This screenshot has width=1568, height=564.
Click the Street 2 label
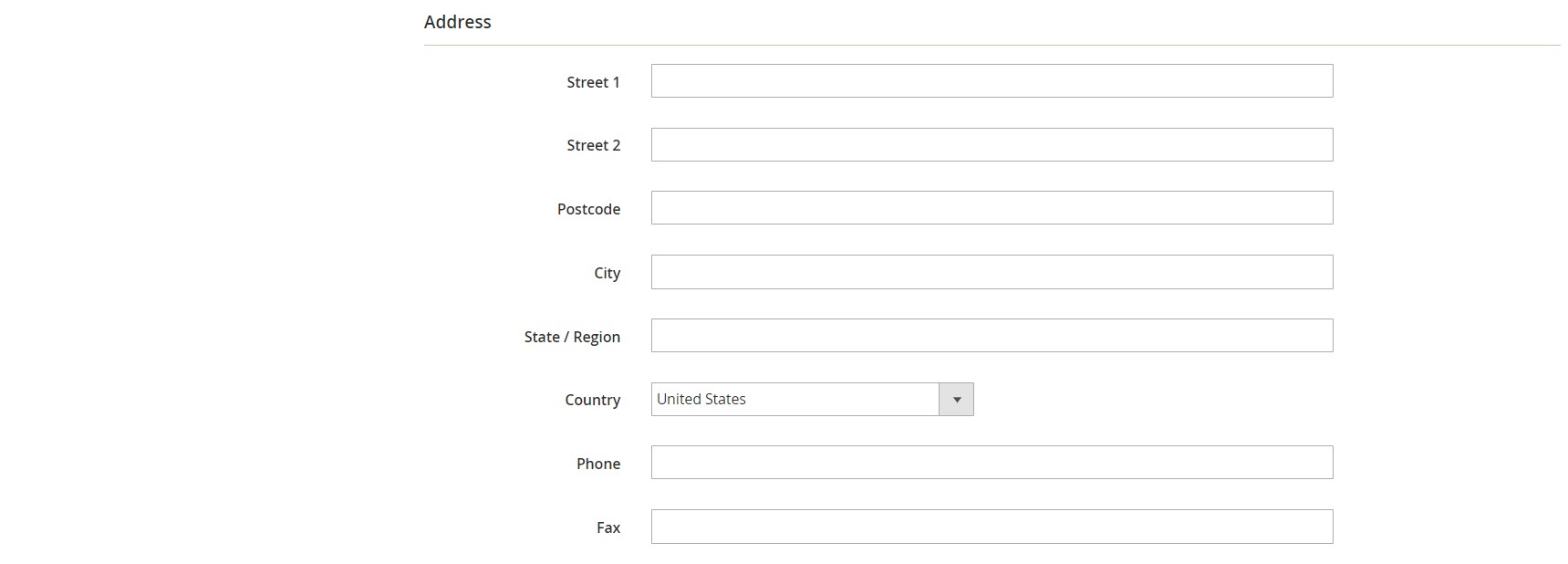[593, 145]
